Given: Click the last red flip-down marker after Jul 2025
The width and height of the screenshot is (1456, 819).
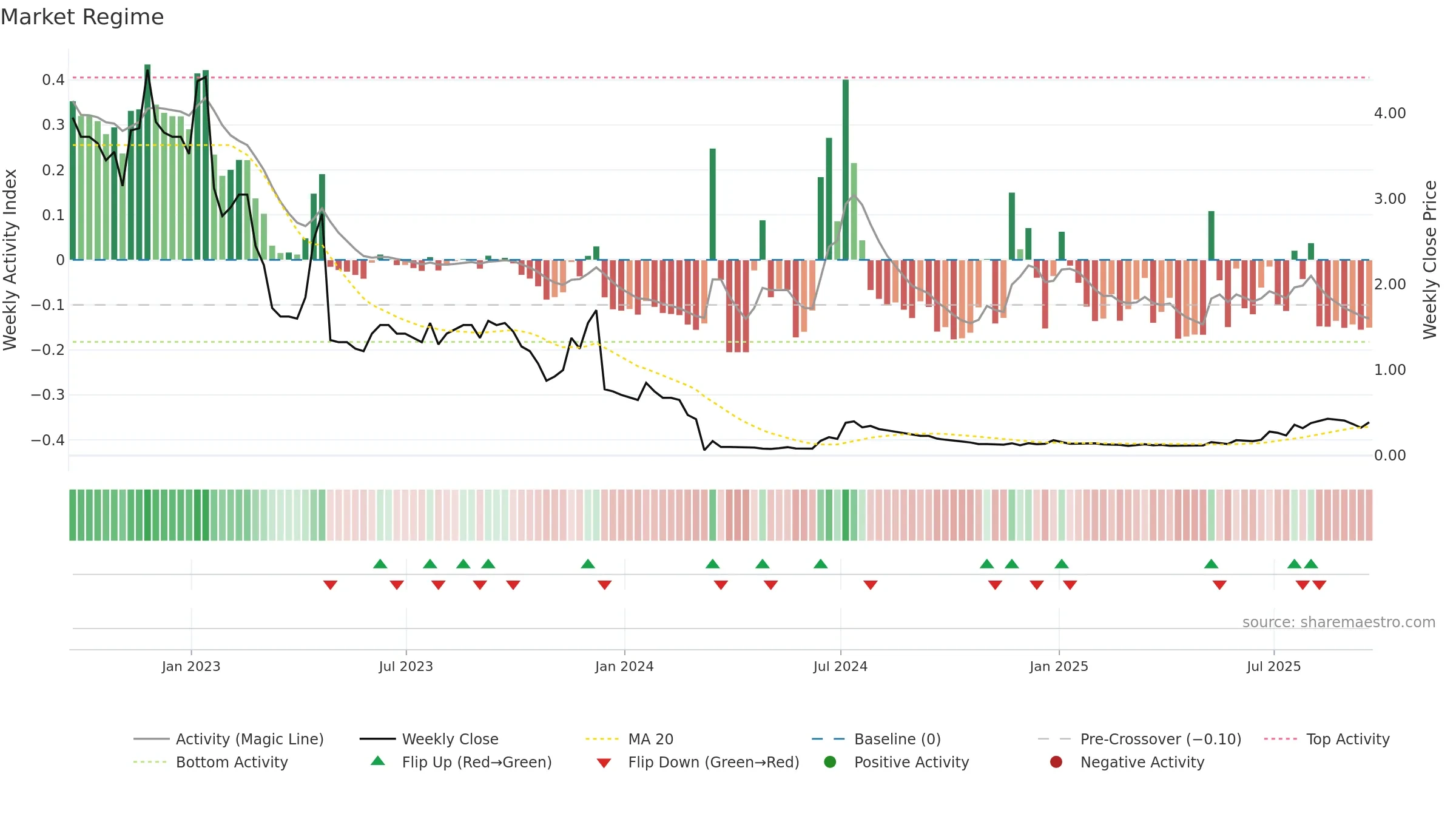Looking at the screenshot, I should click(1319, 585).
